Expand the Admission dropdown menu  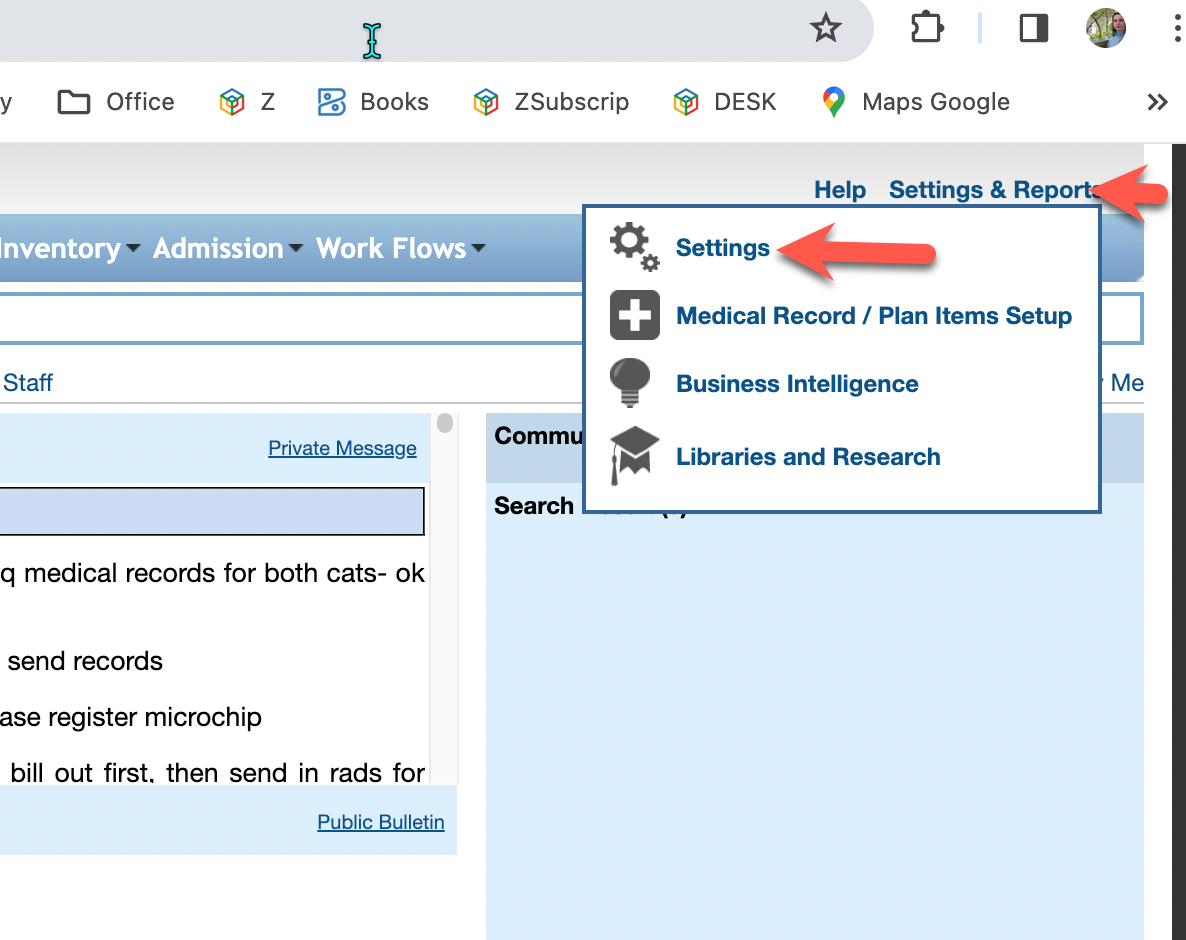[227, 248]
